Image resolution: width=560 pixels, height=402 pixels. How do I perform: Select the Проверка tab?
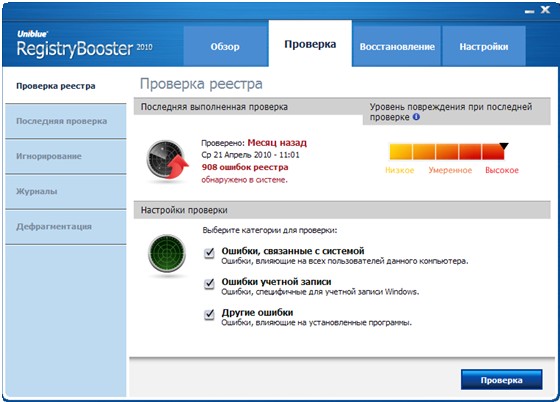point(310,44)
